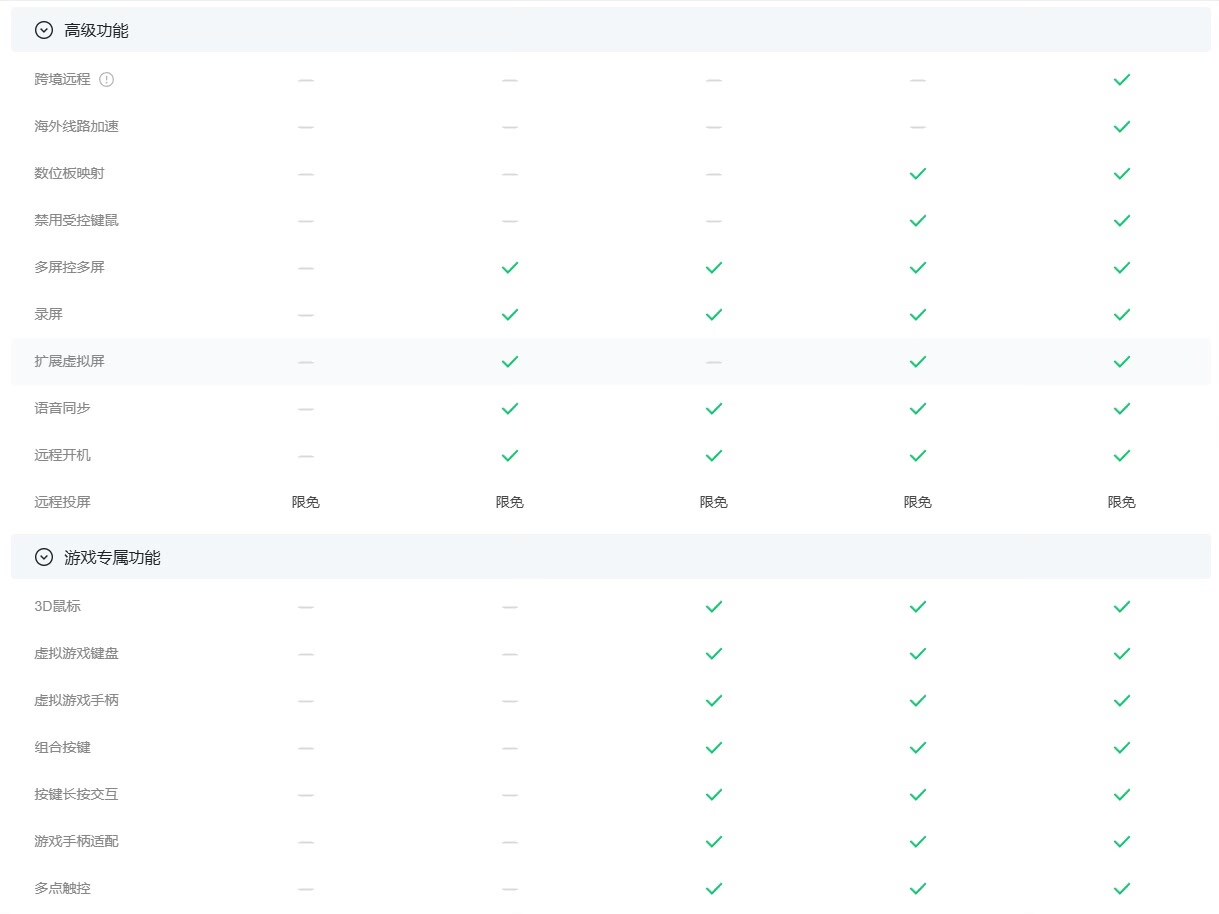
Task: Click the 虚拟游戏键盘 row label
Action: [76, 653]
